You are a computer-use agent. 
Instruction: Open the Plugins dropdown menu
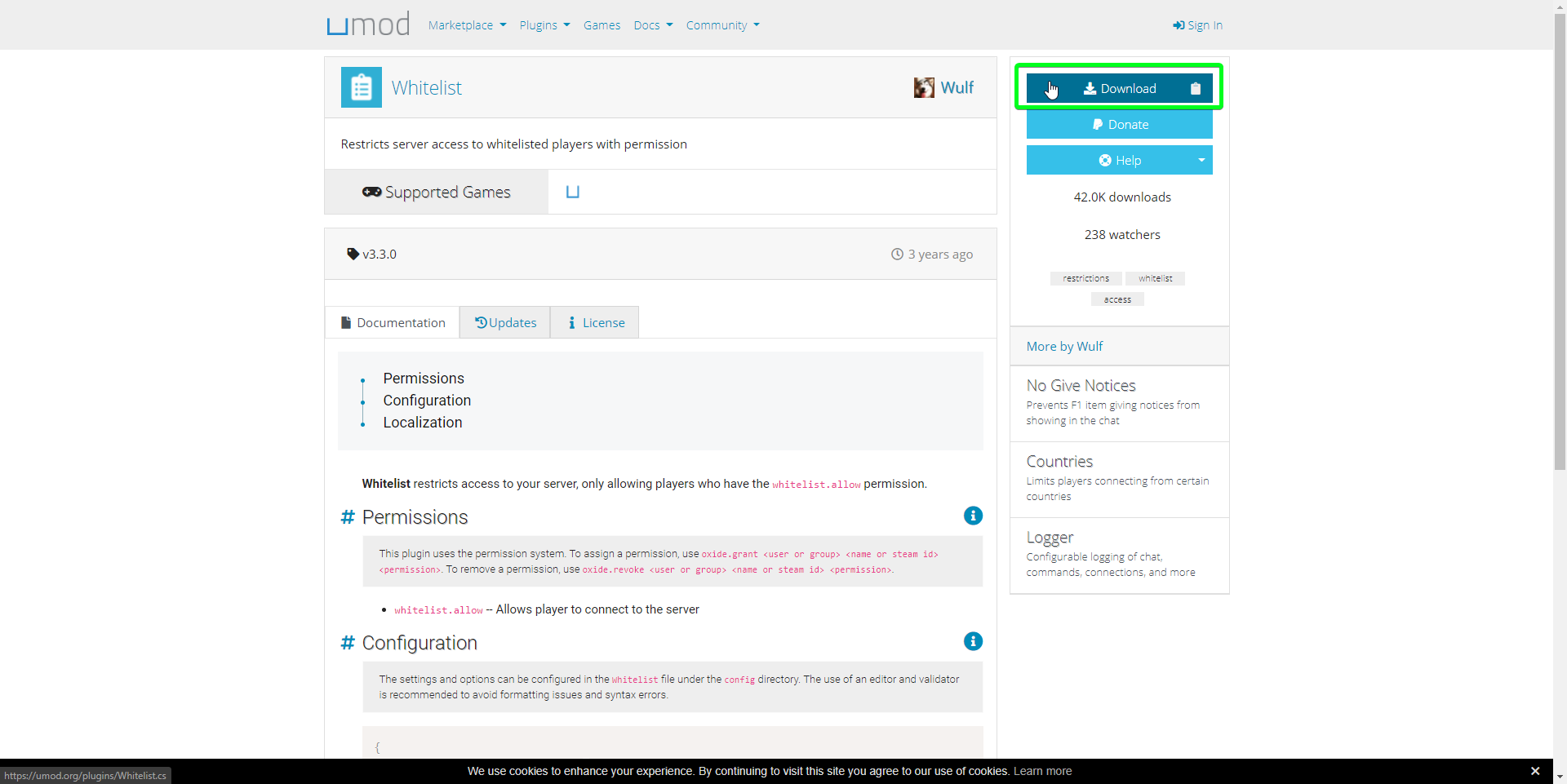coord(544,25)
